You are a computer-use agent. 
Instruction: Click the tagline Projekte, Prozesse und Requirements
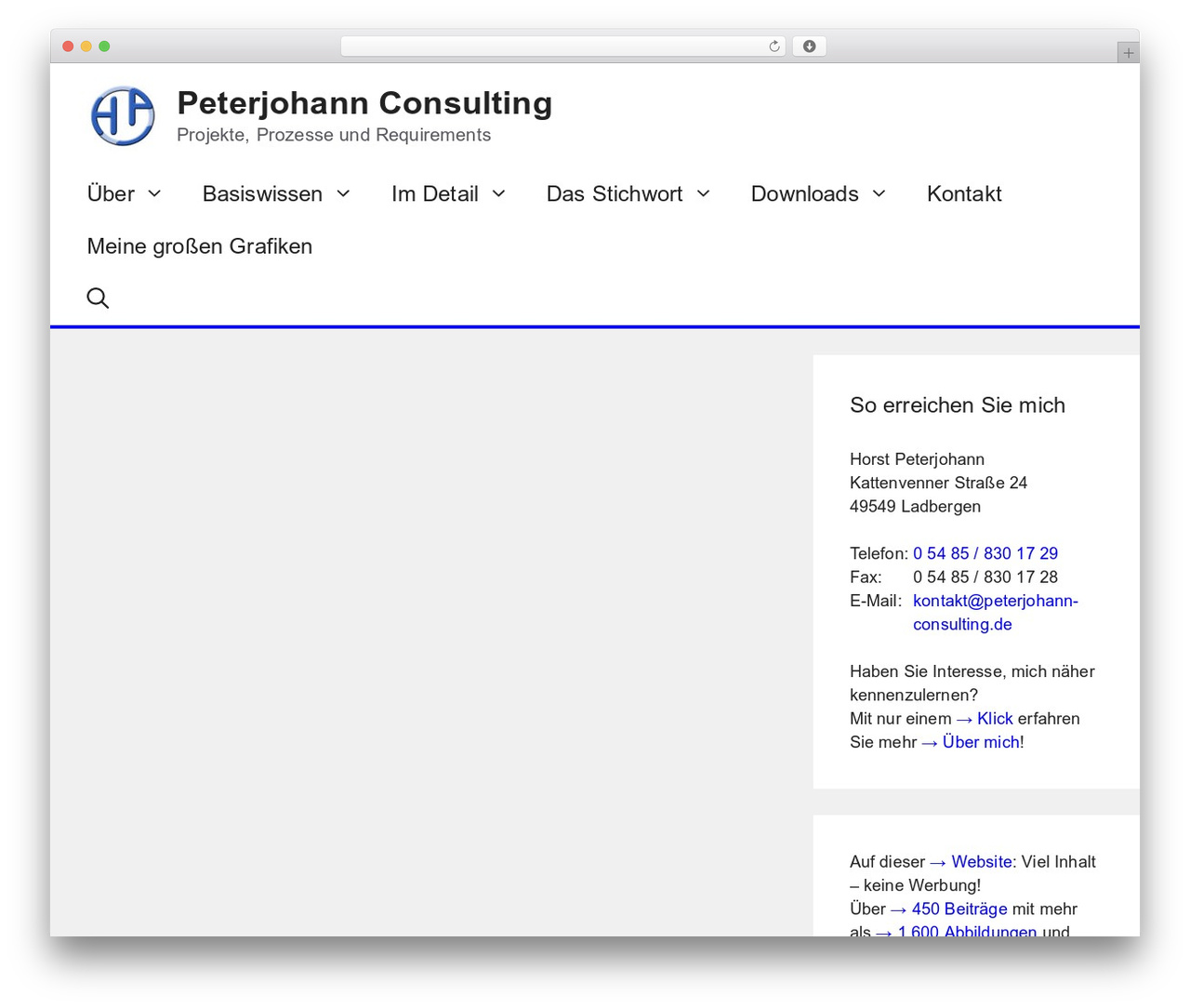click(x=334, y=135)
